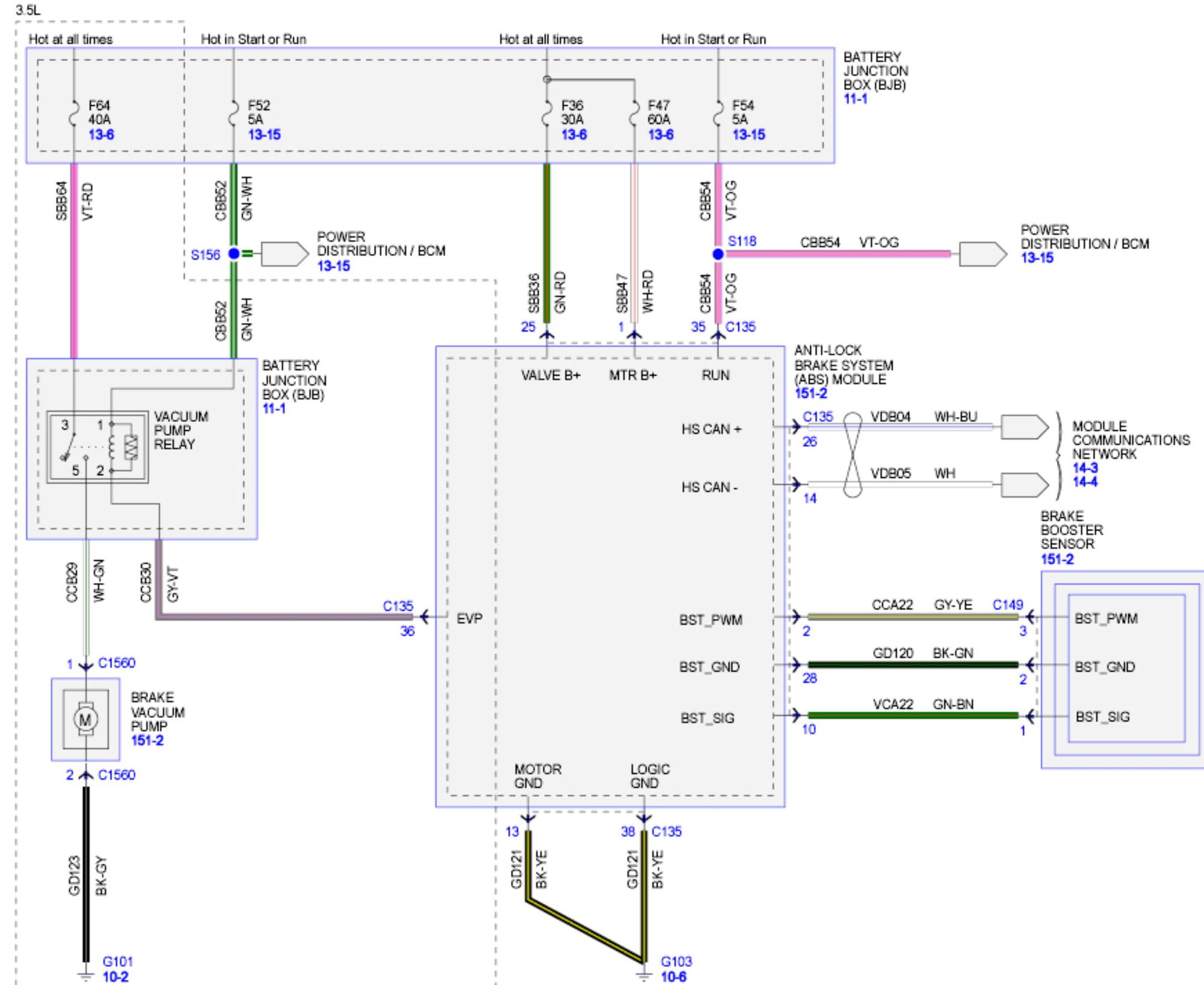Click the '3.5L' label
Viewport: 1204px width, 985px height.
point(28,10)
